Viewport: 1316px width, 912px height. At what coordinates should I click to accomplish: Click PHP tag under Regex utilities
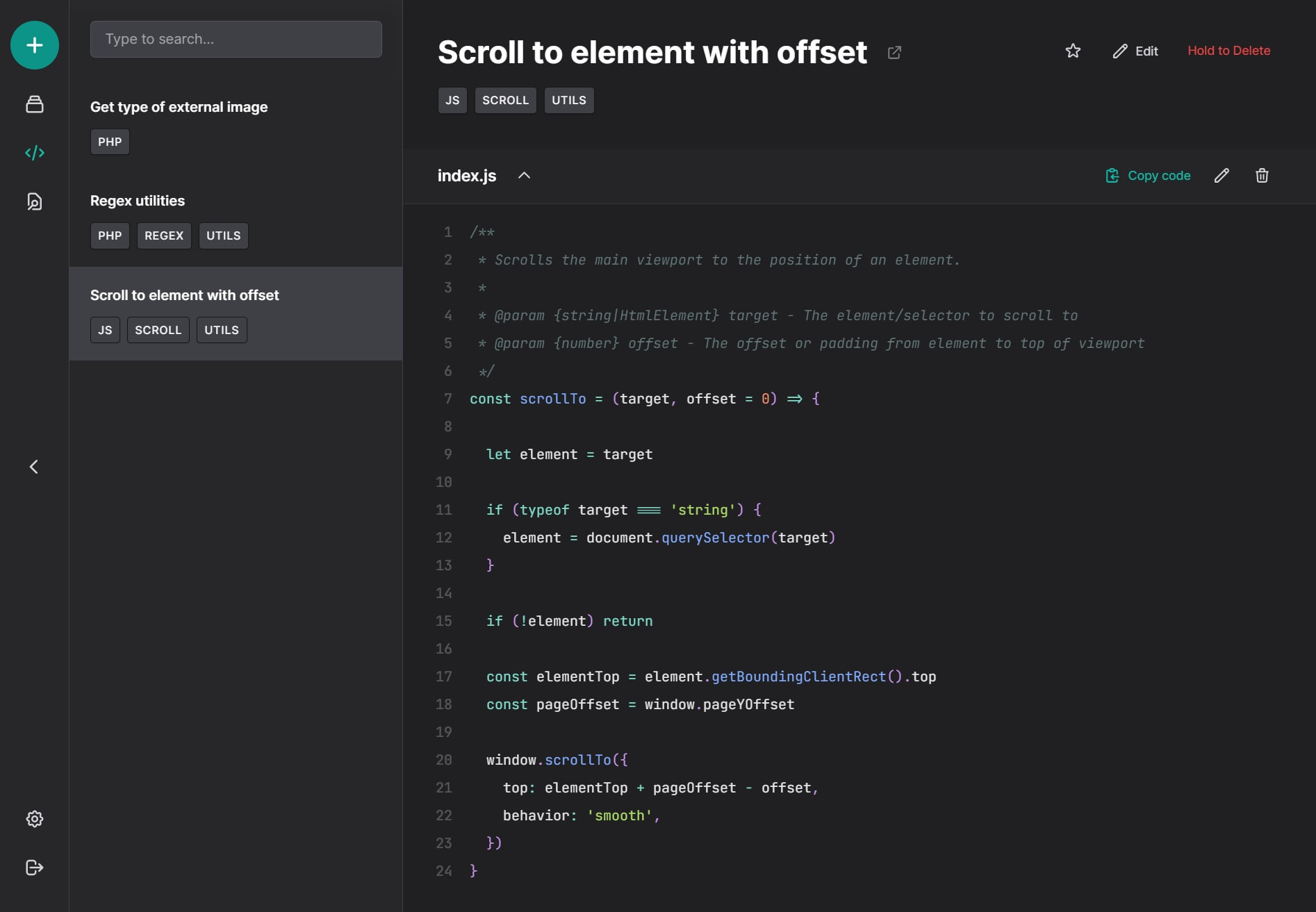point(110,235)
